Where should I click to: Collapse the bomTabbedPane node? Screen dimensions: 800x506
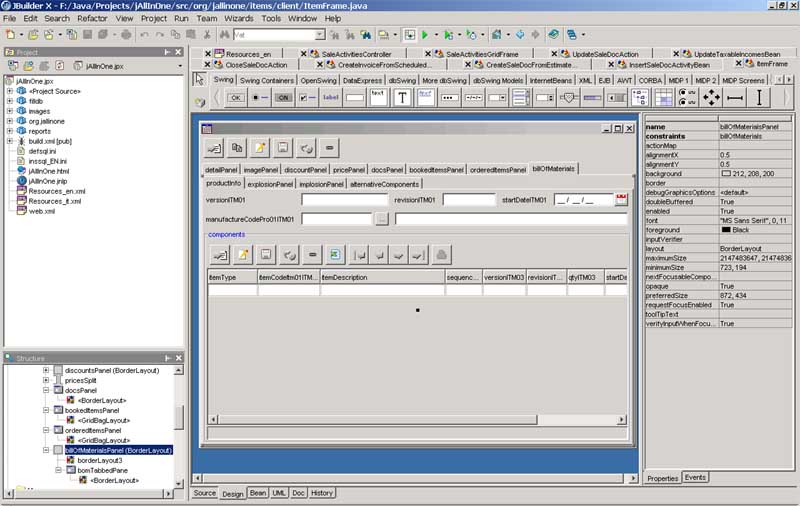tap(59, 470)
